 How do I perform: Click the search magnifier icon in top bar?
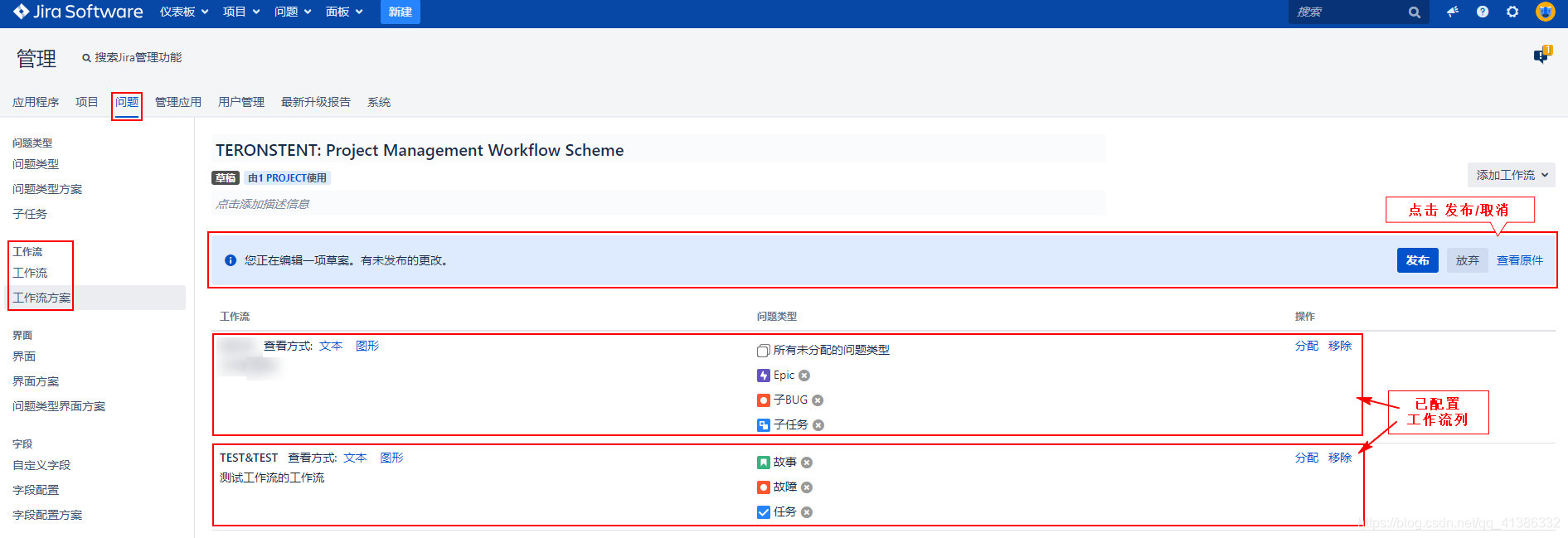1415,12
